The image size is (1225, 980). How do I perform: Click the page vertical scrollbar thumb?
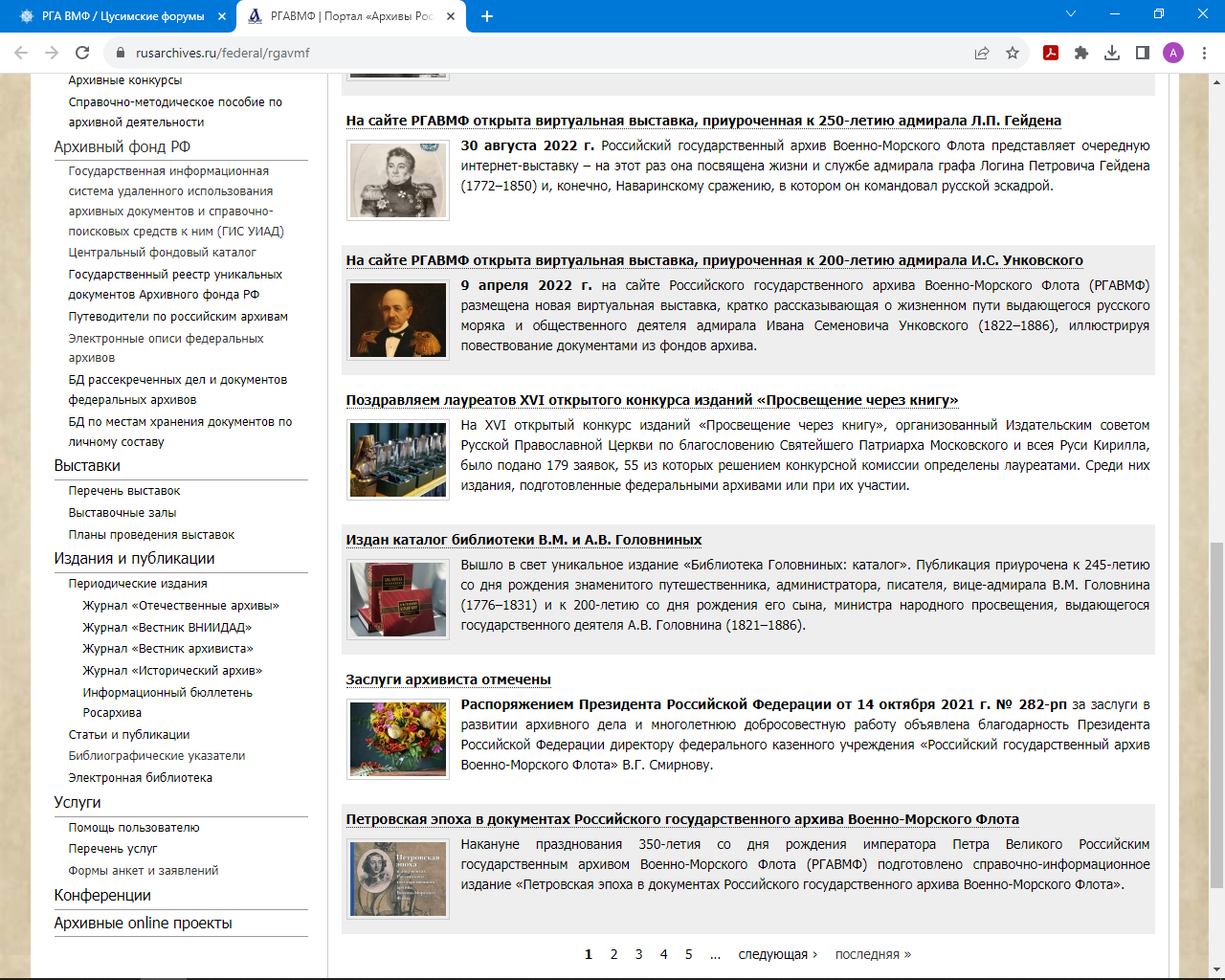click(1216, 715)
